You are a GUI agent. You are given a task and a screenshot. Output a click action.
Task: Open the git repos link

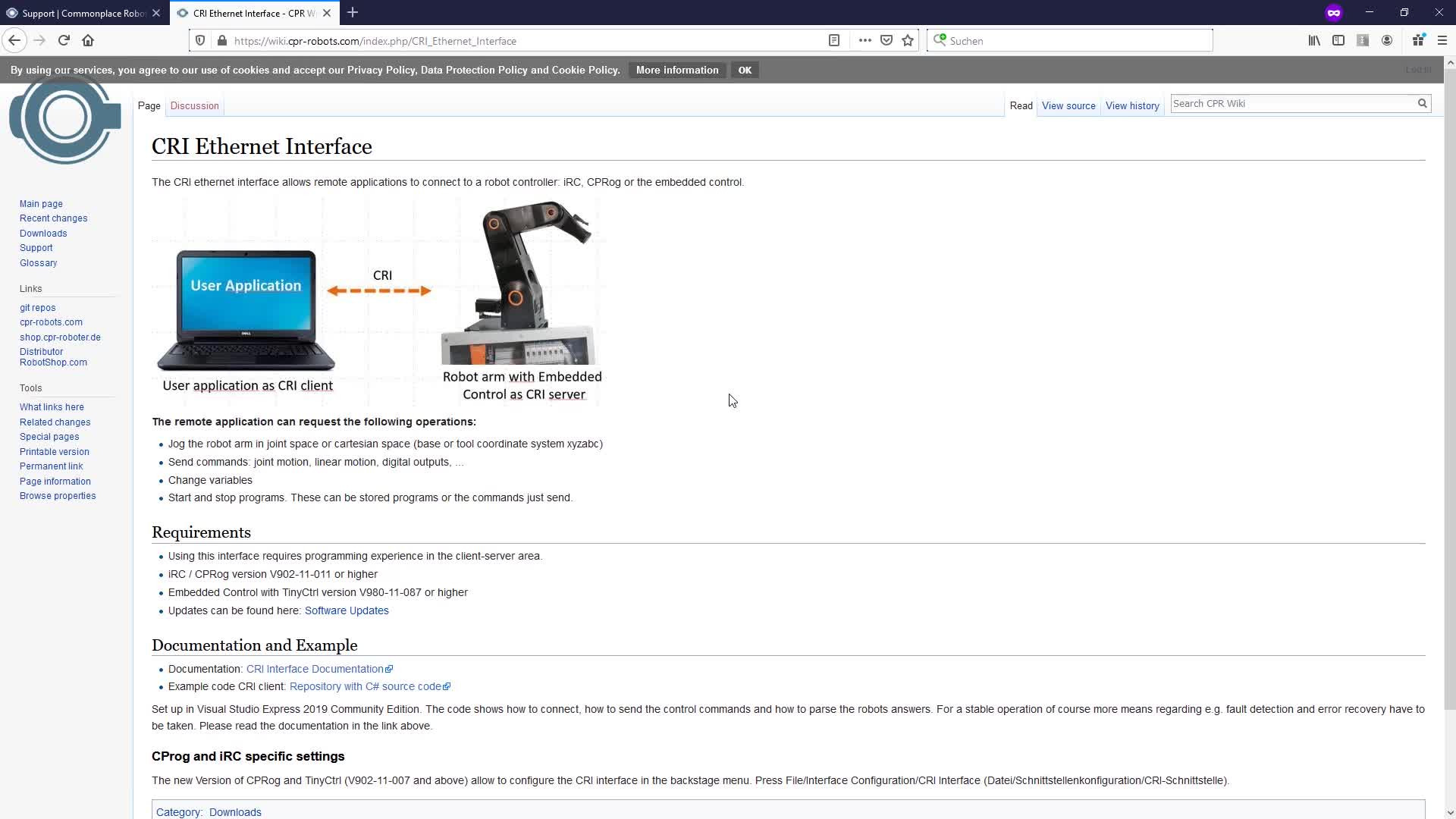38,308
